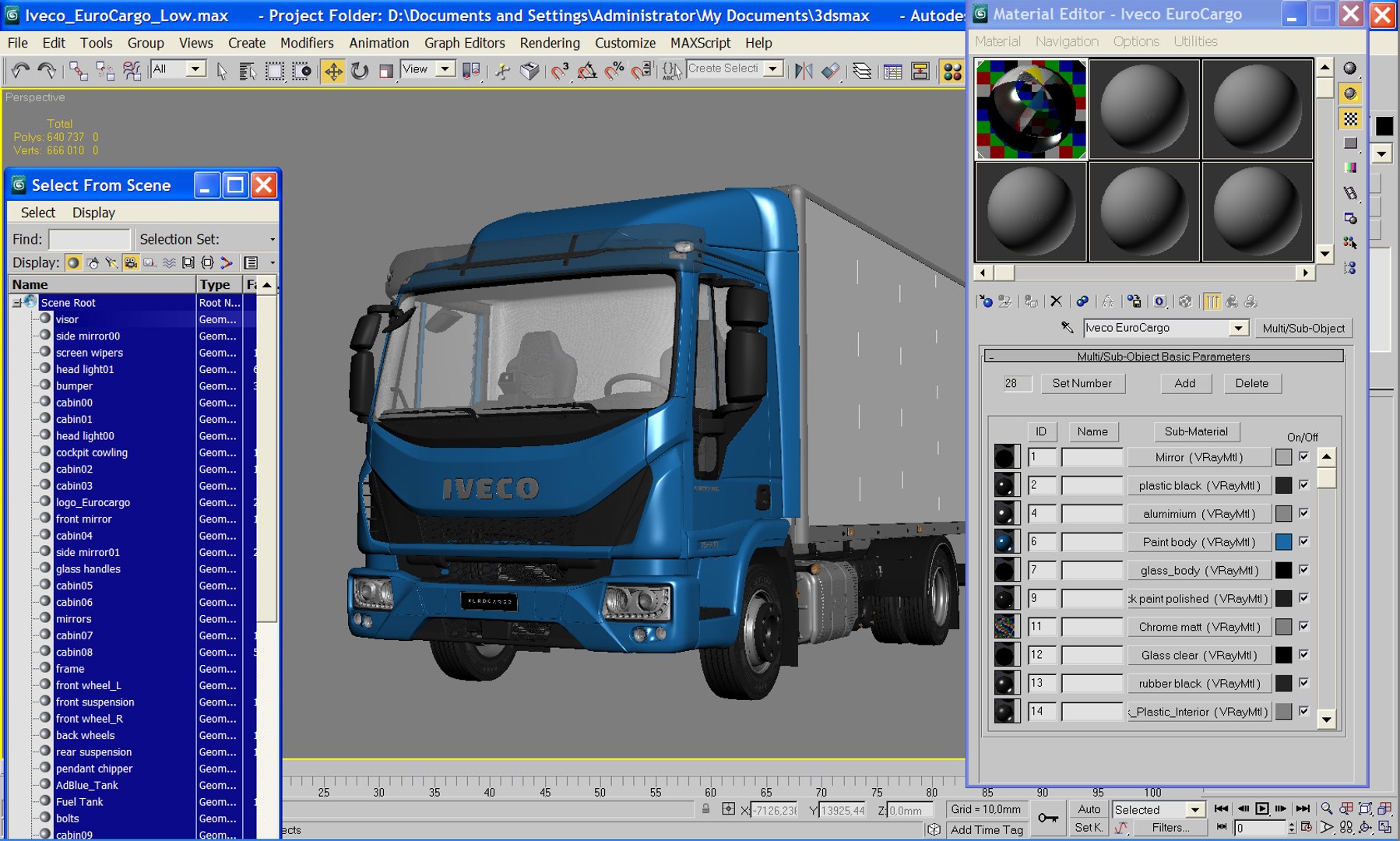The height and width of the screenshot is (841, 1400).
Task: Open the Iveco EuroCargo material name dropdown
Action: [x=1238, y=328]
